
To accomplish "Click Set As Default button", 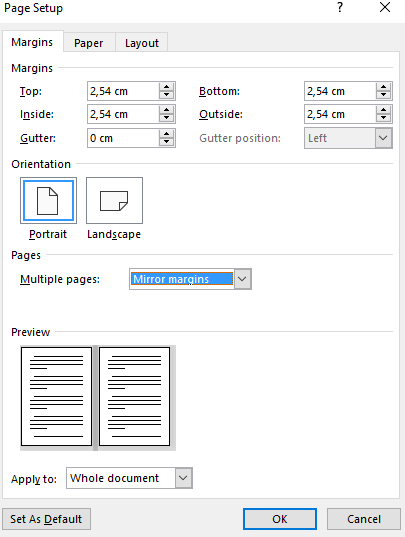I will [x=46, y=519].
